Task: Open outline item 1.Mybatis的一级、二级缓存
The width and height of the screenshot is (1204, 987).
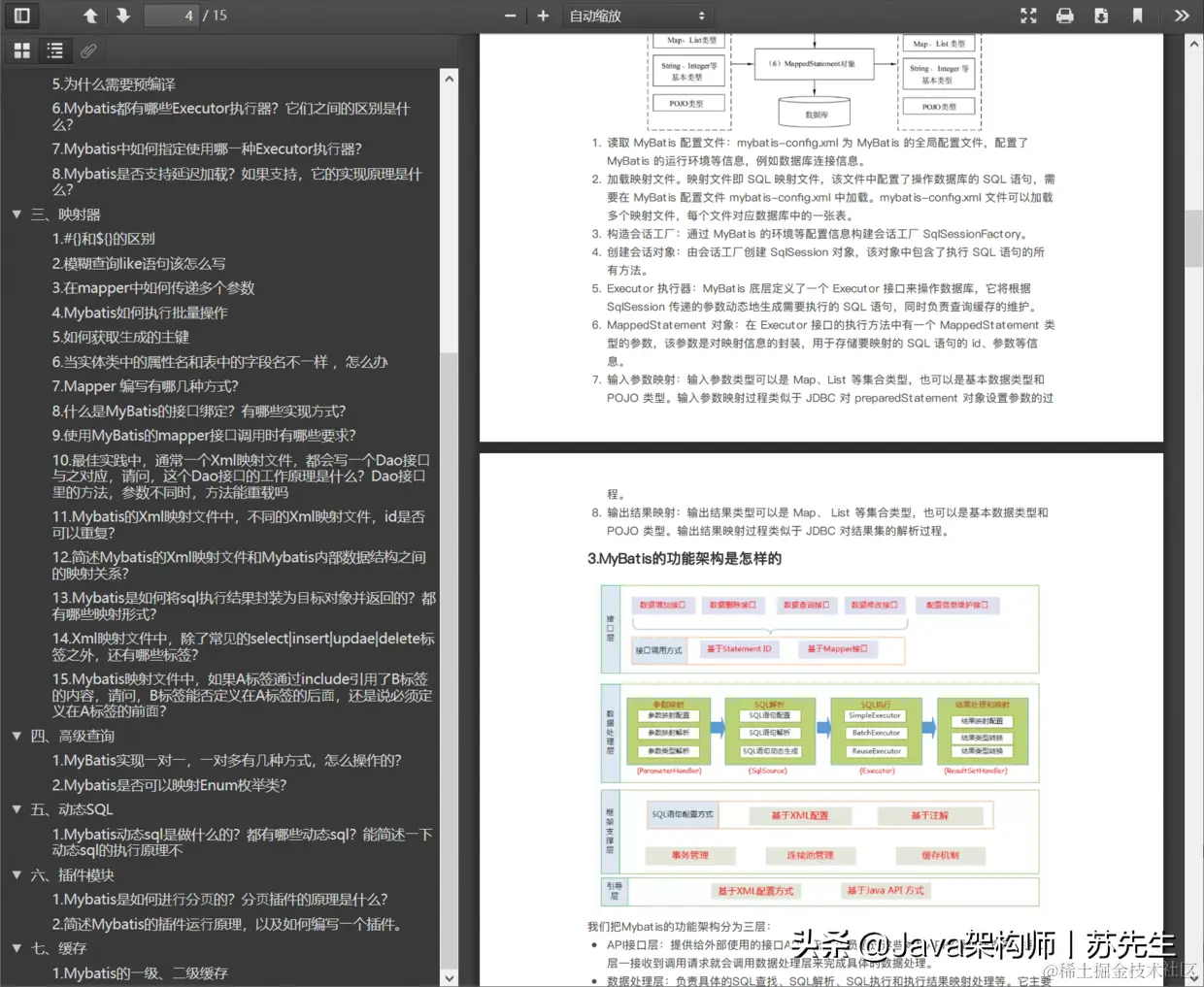Action: pyautogui.click(x=140, y=973)
